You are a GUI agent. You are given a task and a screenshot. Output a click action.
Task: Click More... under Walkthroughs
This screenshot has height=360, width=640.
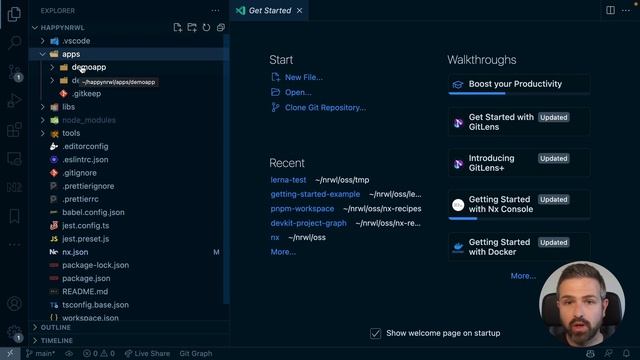[x=523, y=276]
